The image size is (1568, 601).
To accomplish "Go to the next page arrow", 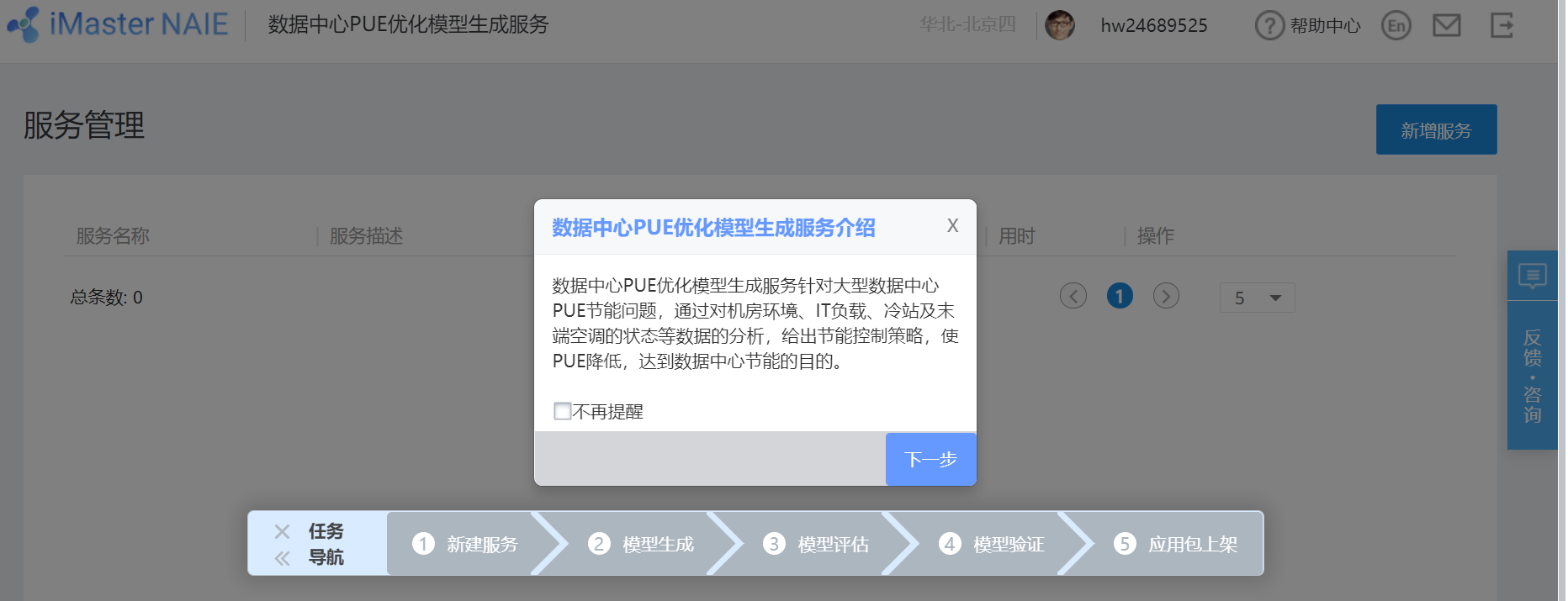I will point(1166,296).
